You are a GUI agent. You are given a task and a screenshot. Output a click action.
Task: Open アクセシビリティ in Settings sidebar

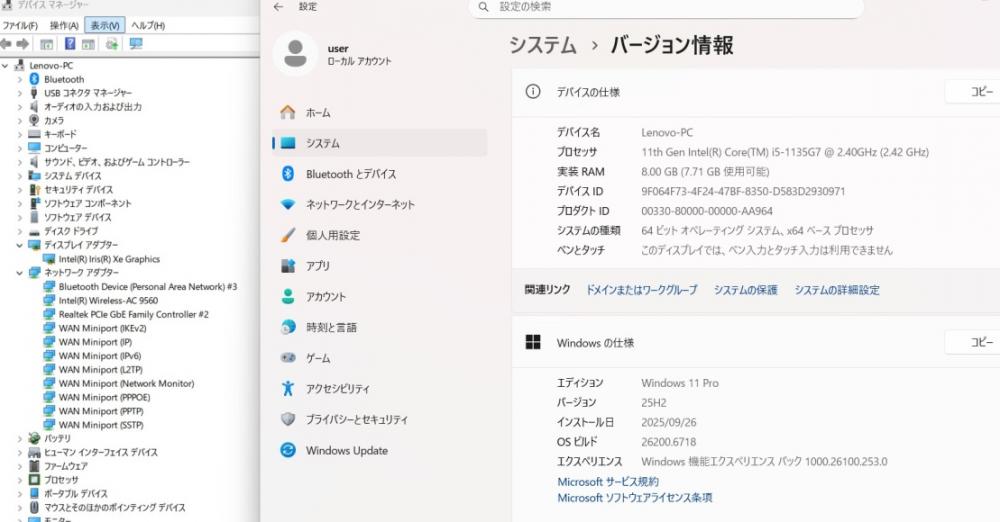point(379,389)
